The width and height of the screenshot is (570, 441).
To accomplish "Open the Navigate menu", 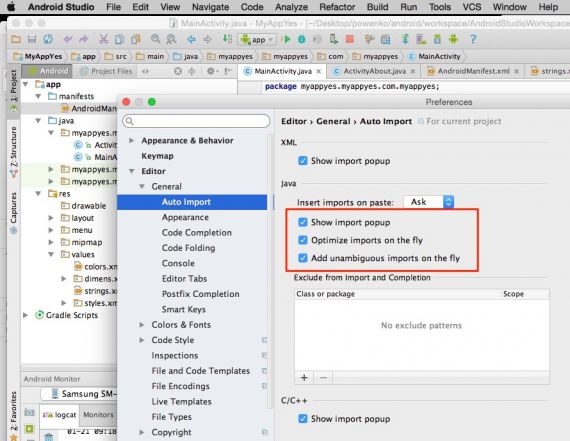I will click(x=210, y=7).
